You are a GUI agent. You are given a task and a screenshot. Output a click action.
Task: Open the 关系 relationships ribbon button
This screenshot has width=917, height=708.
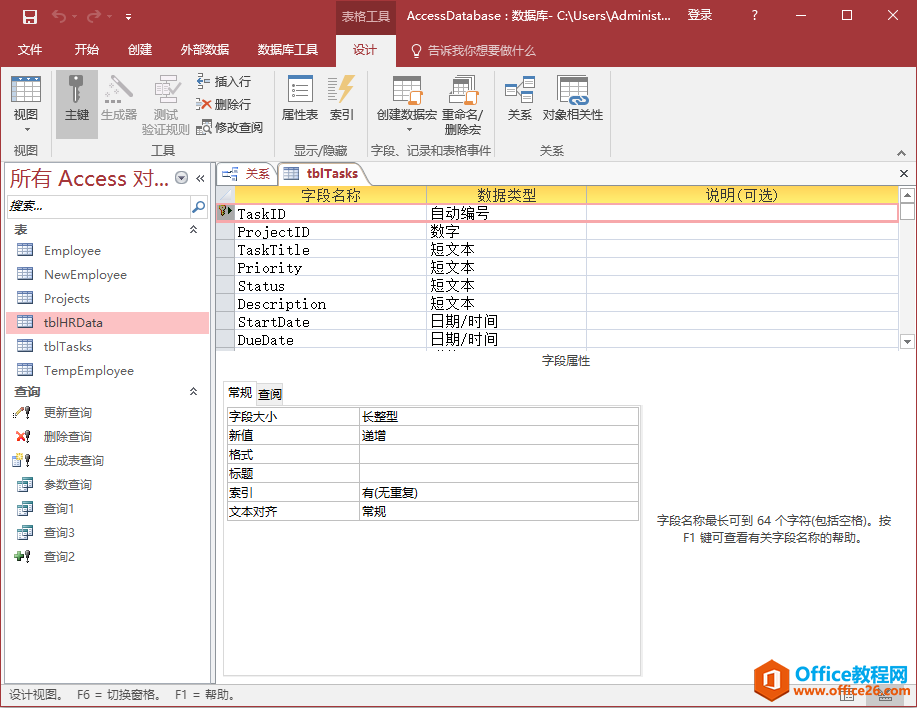(x=519, y=98)
